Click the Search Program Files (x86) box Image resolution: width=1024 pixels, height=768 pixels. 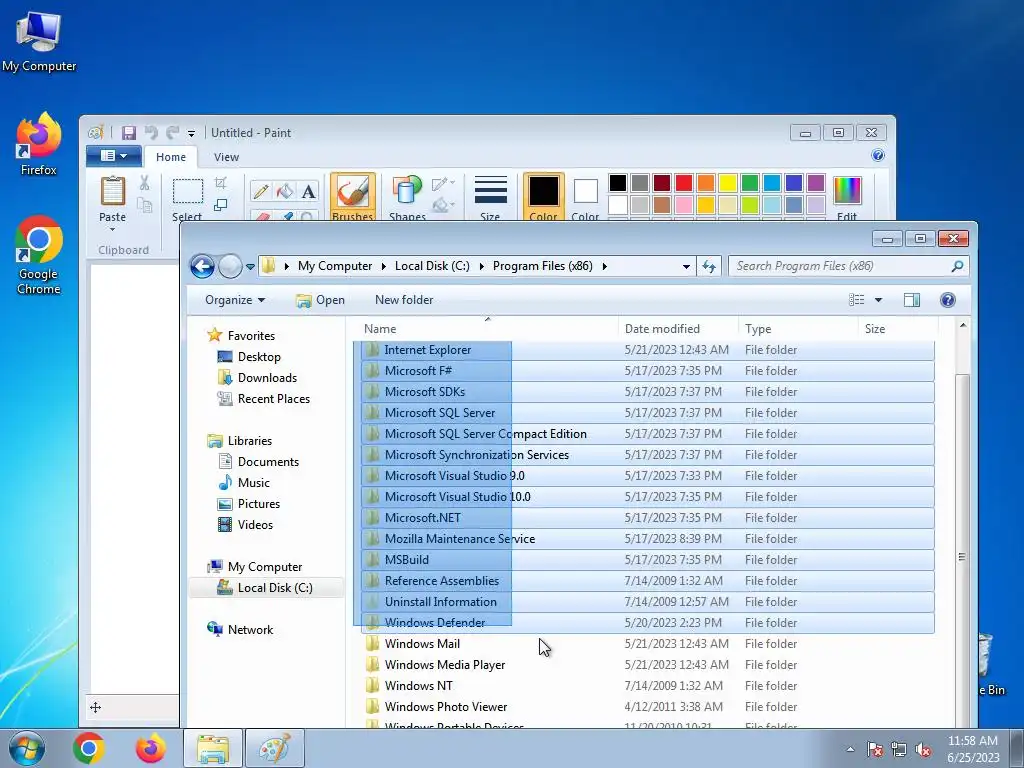(x=848, y=266)
